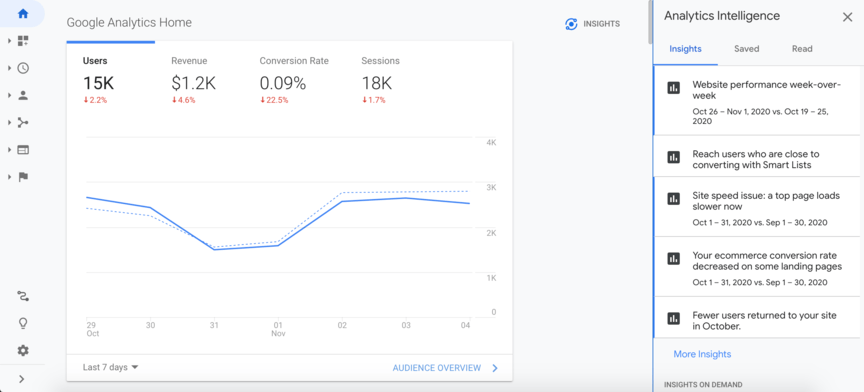
Task: Expand the Conversions section arrow
Action: [9, 177]
